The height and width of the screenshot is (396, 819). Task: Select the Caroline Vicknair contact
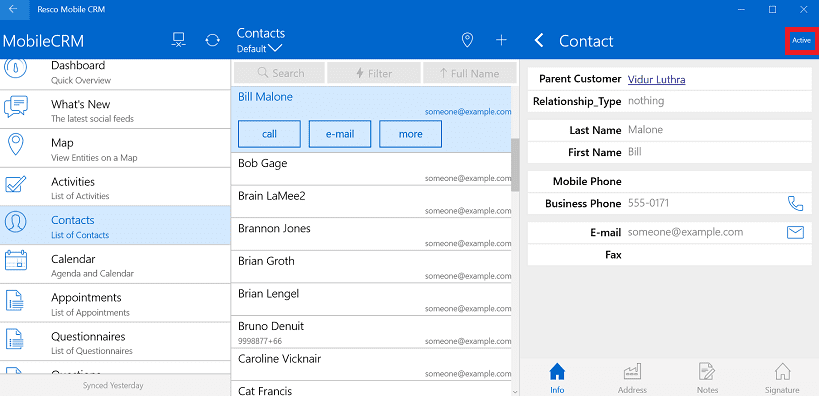click(371, 365)
